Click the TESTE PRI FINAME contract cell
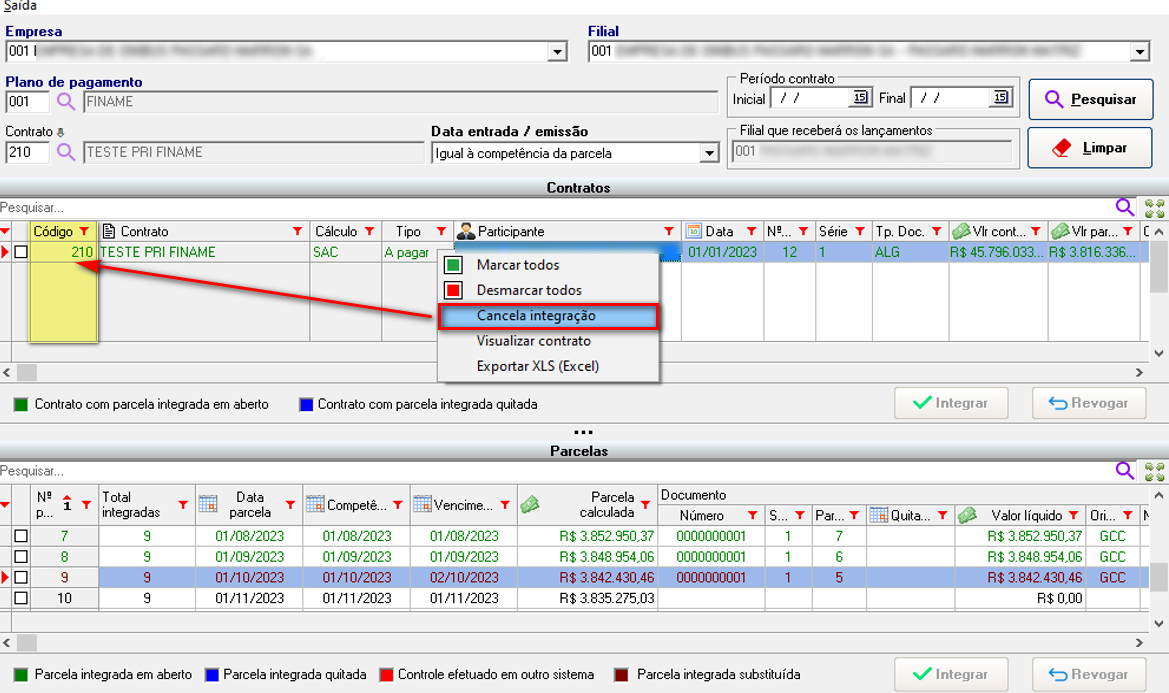 [204, 252]
